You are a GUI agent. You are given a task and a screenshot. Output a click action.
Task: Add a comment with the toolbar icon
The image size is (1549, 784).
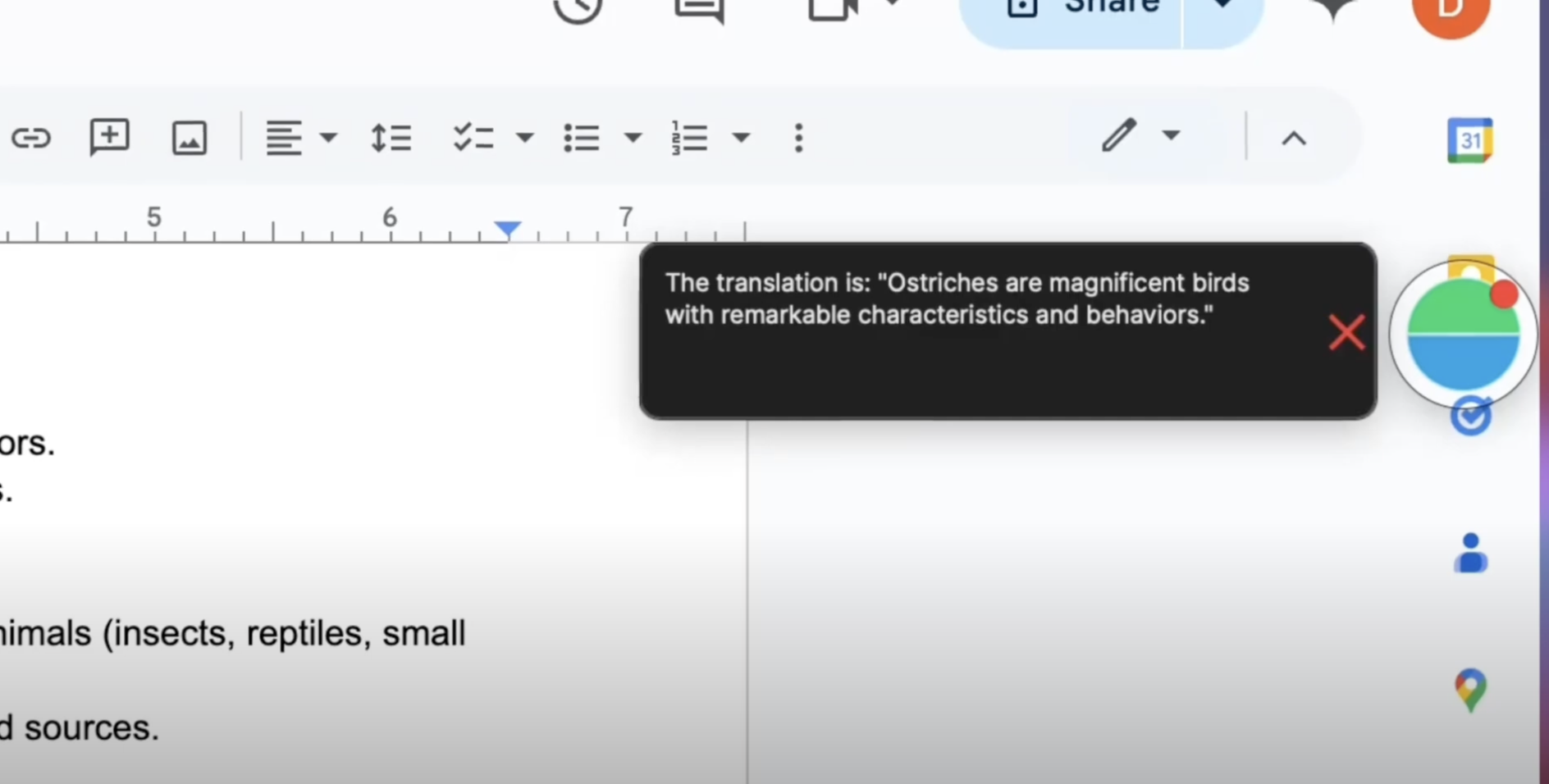pos(109,137)
